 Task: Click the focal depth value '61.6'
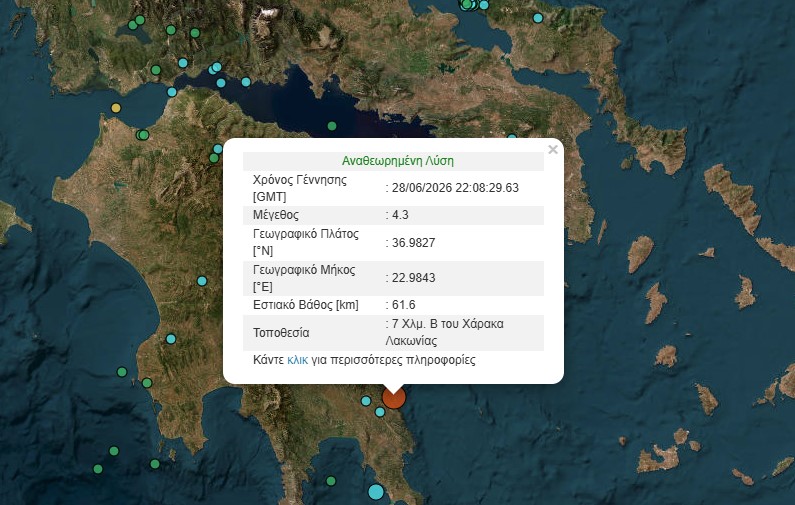pos(404,305)
